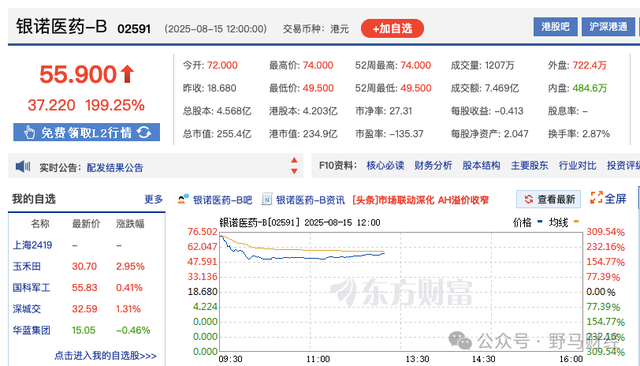640x366 pixels.
Task: Open 银诺医药-B吧 forum link
Action: [222, 200]
